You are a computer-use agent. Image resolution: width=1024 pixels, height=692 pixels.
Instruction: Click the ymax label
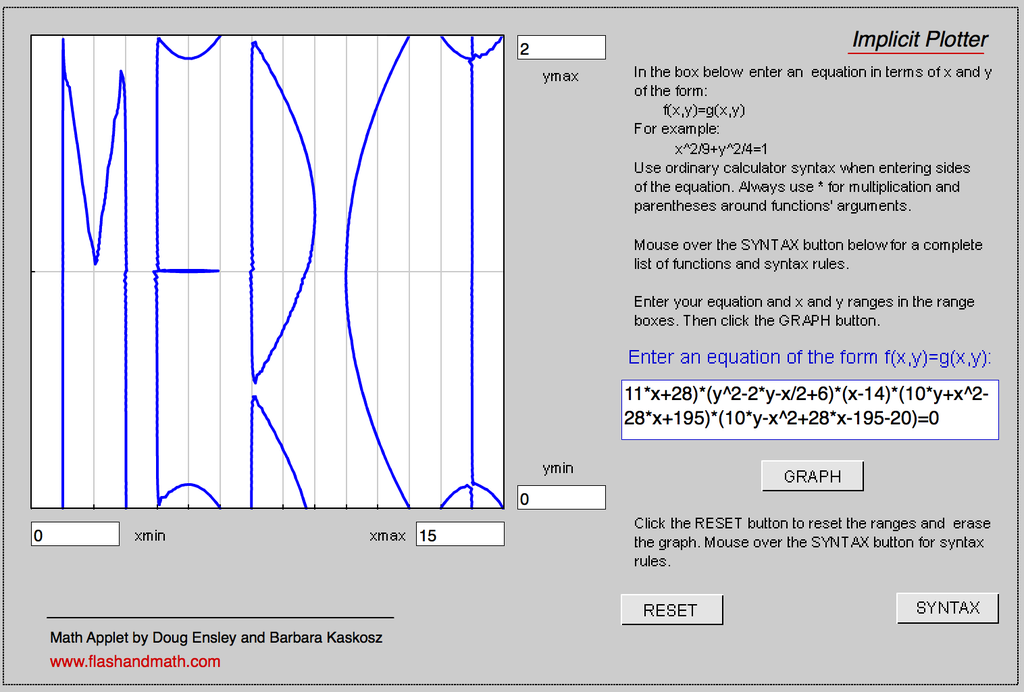pos(560,76)
